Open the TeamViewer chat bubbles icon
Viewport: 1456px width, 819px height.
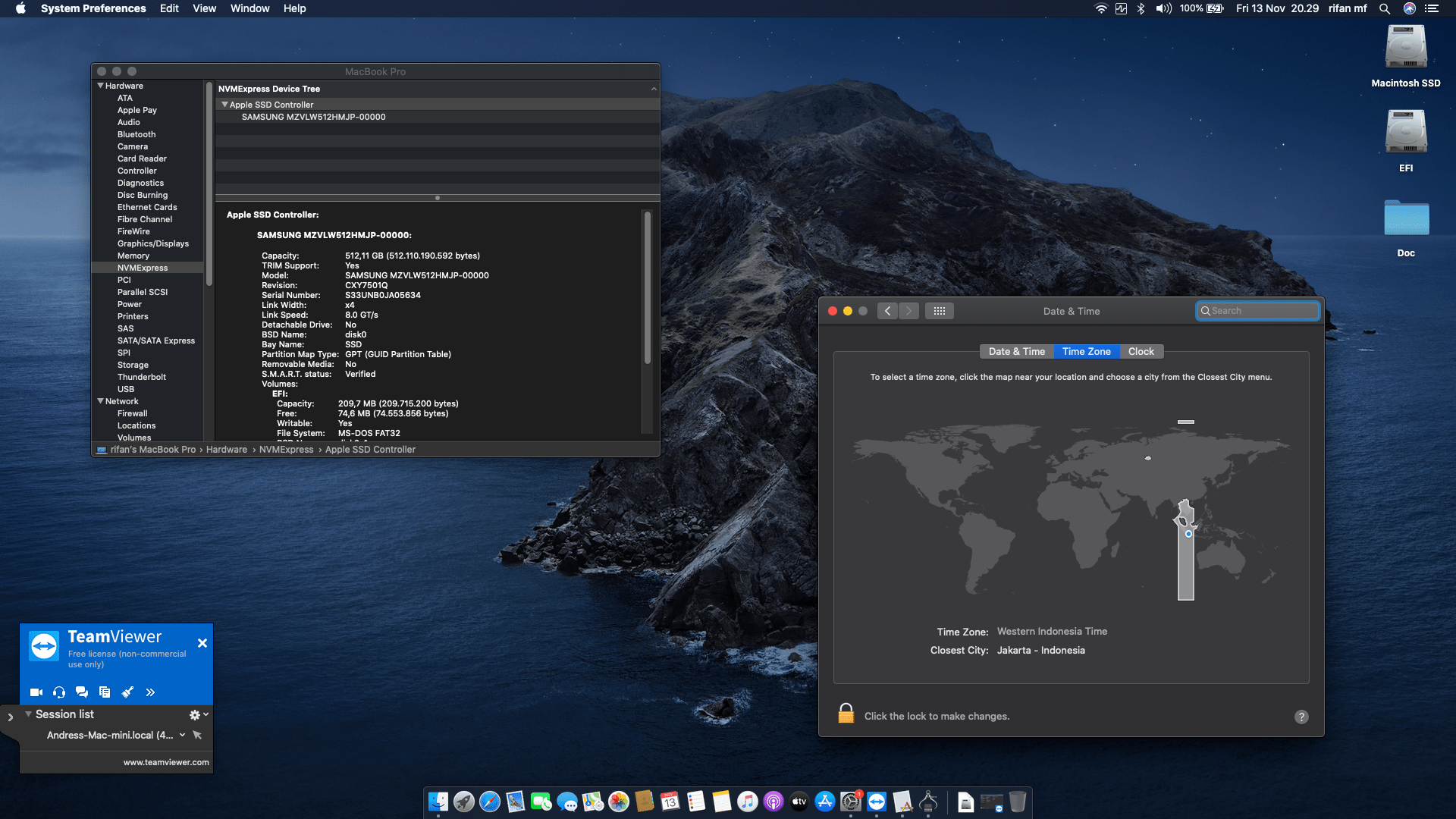click(x=82, y=692)
